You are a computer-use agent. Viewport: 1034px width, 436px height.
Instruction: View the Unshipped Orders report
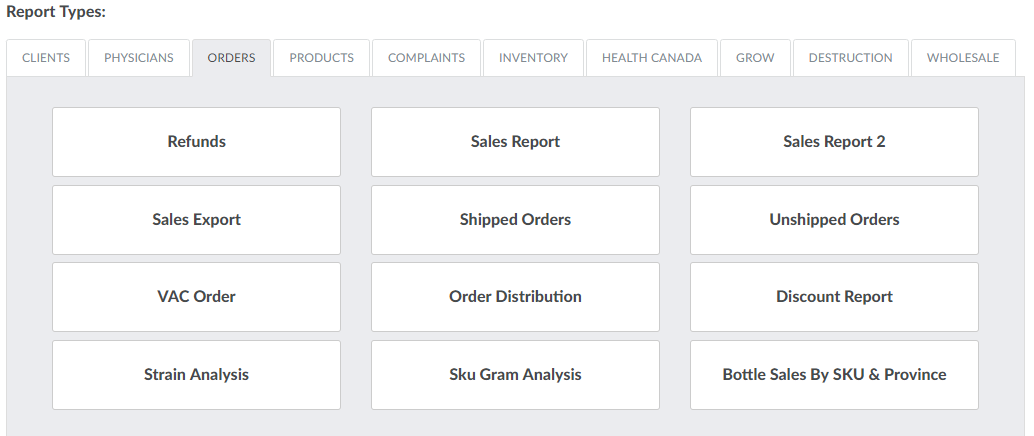[x=834, y=220]
